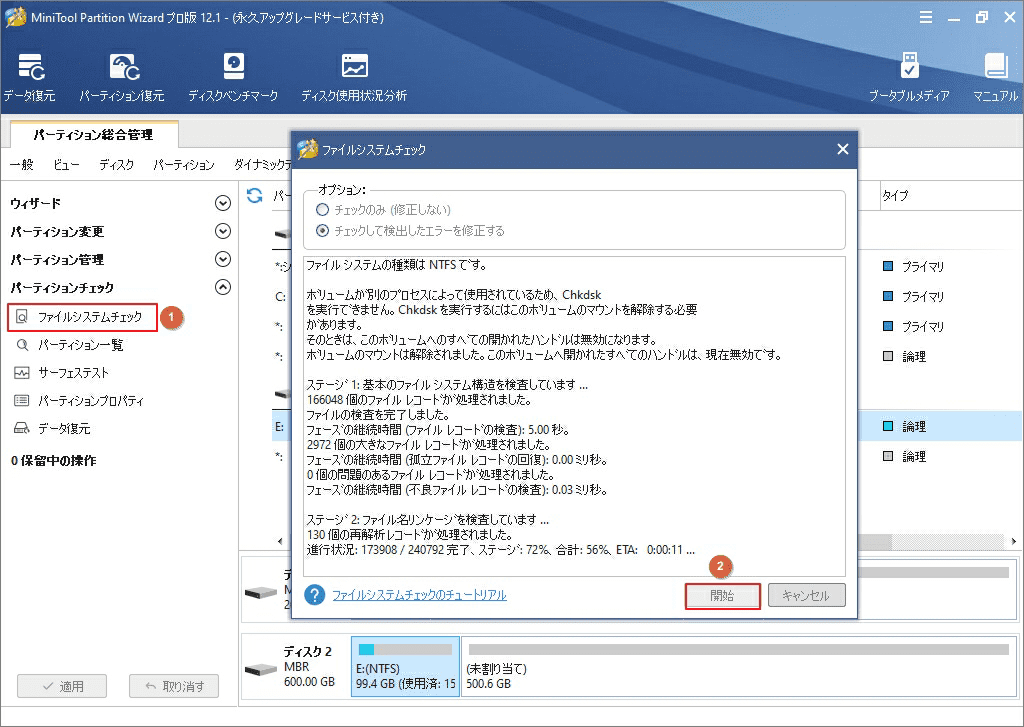
Task: Click the horizontal scrollbar left arrow
Action: (x=281, y=541)
